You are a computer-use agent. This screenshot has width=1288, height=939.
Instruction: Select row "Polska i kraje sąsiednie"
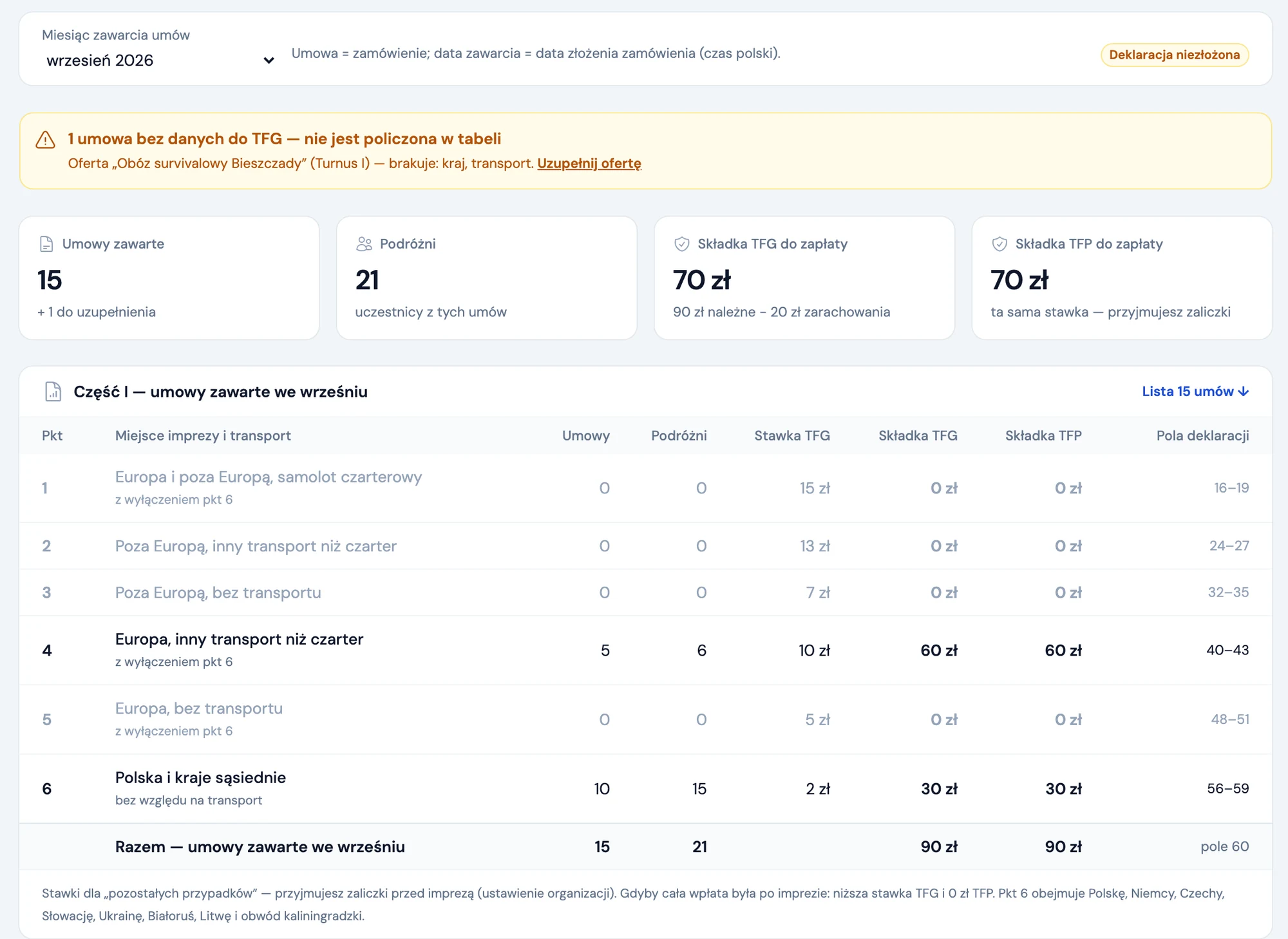point(645,789)
